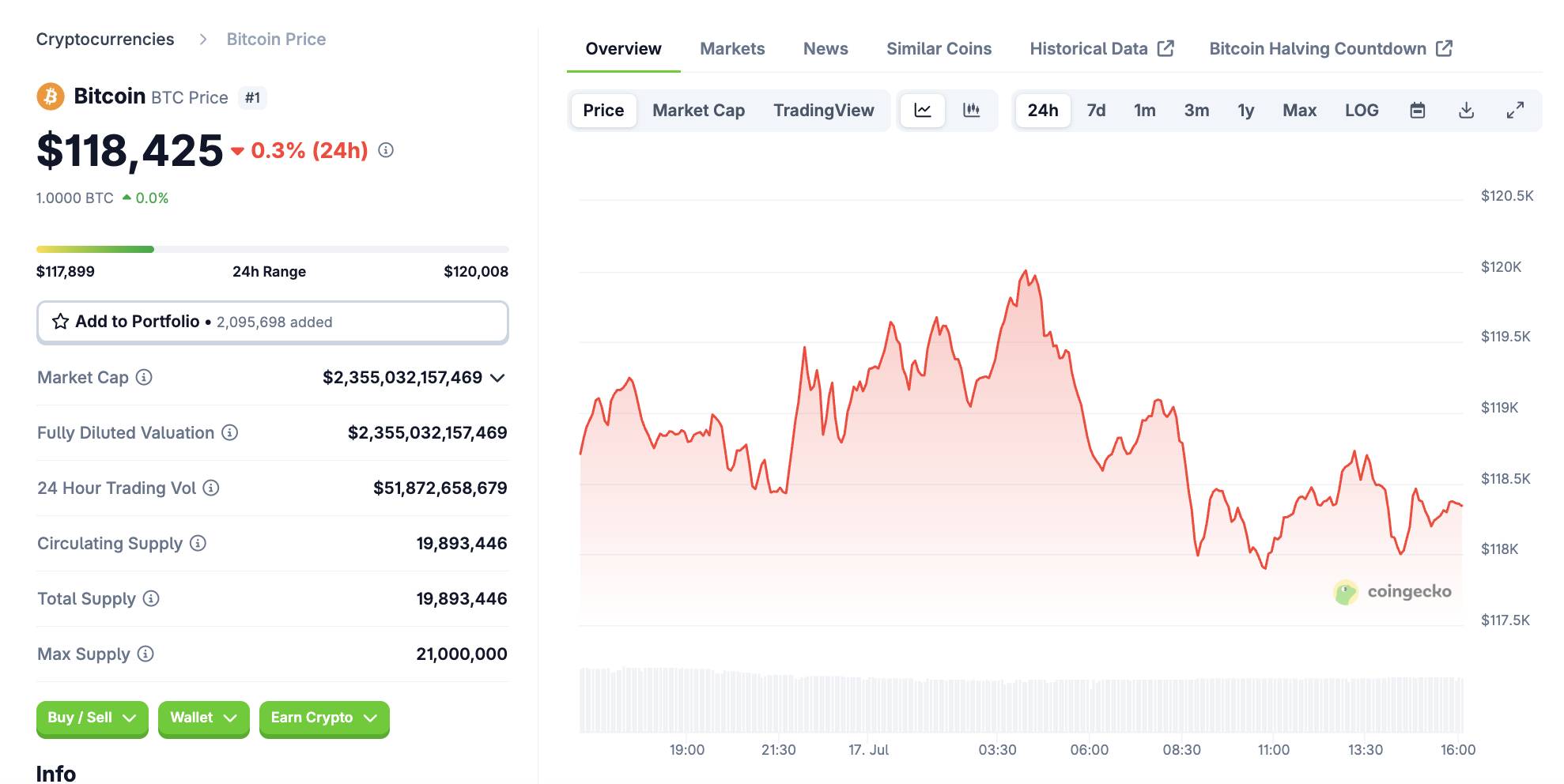Show Total Supply info icon
The height and width of the screenshot is (784, 1564).
151,599
